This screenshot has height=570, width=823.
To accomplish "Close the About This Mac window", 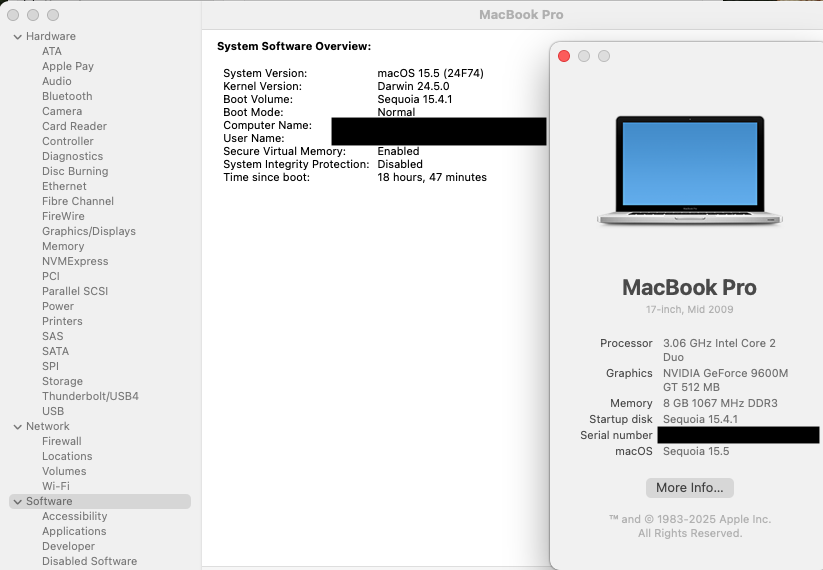I will (564, 56).
